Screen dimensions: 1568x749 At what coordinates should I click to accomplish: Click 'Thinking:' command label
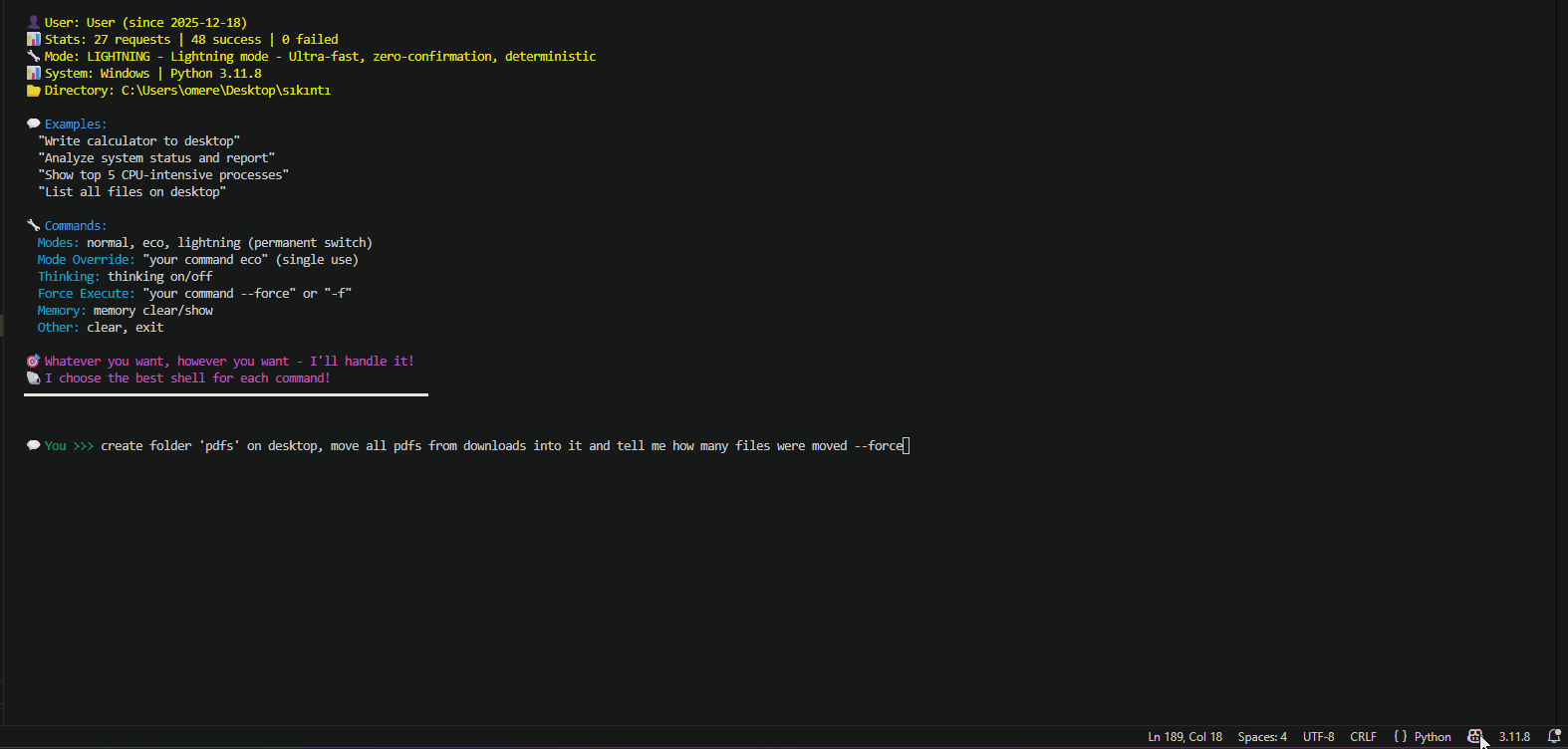[69, 277]
